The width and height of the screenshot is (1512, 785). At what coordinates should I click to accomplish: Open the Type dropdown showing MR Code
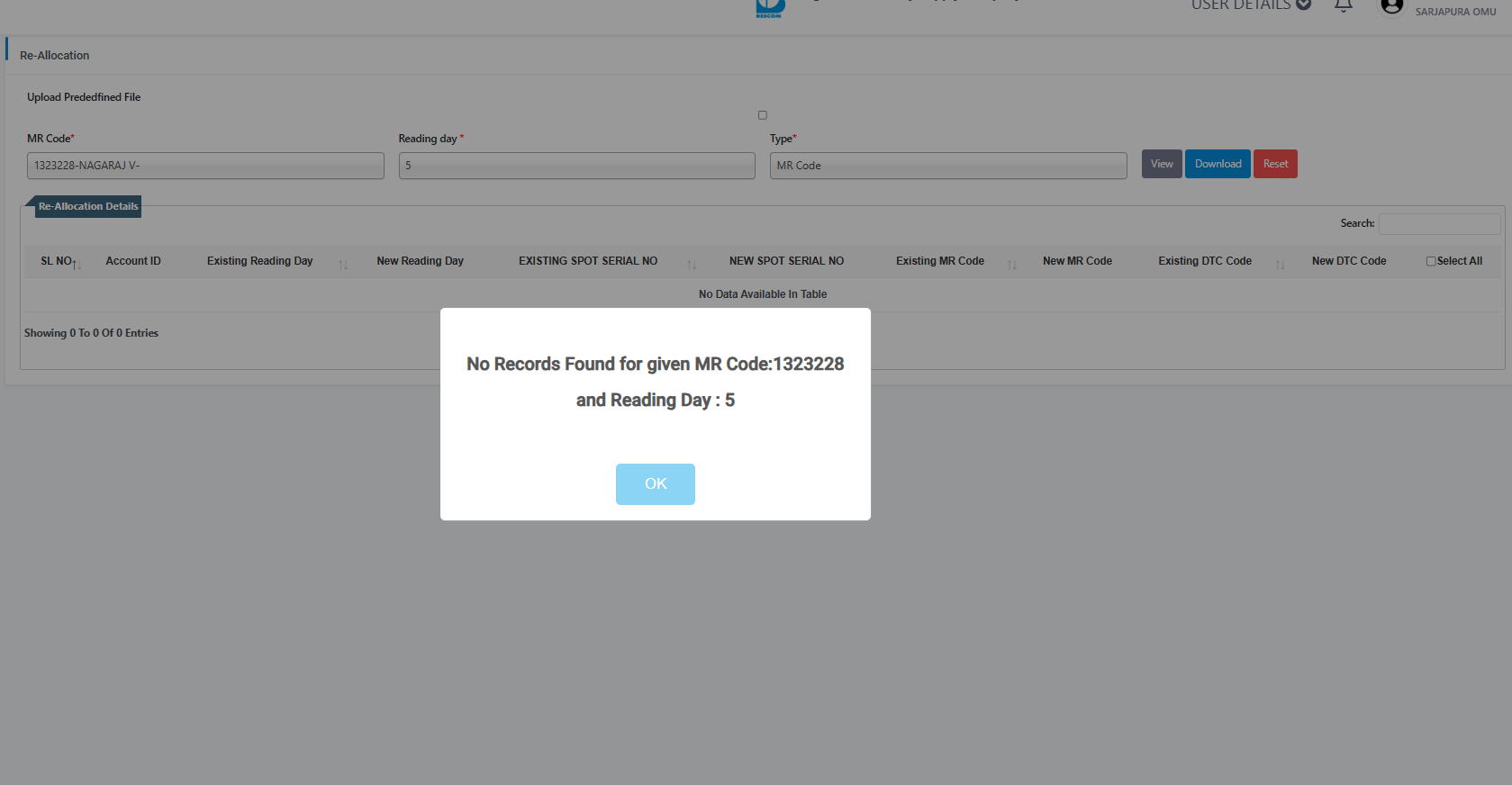(x=948, y=166)
